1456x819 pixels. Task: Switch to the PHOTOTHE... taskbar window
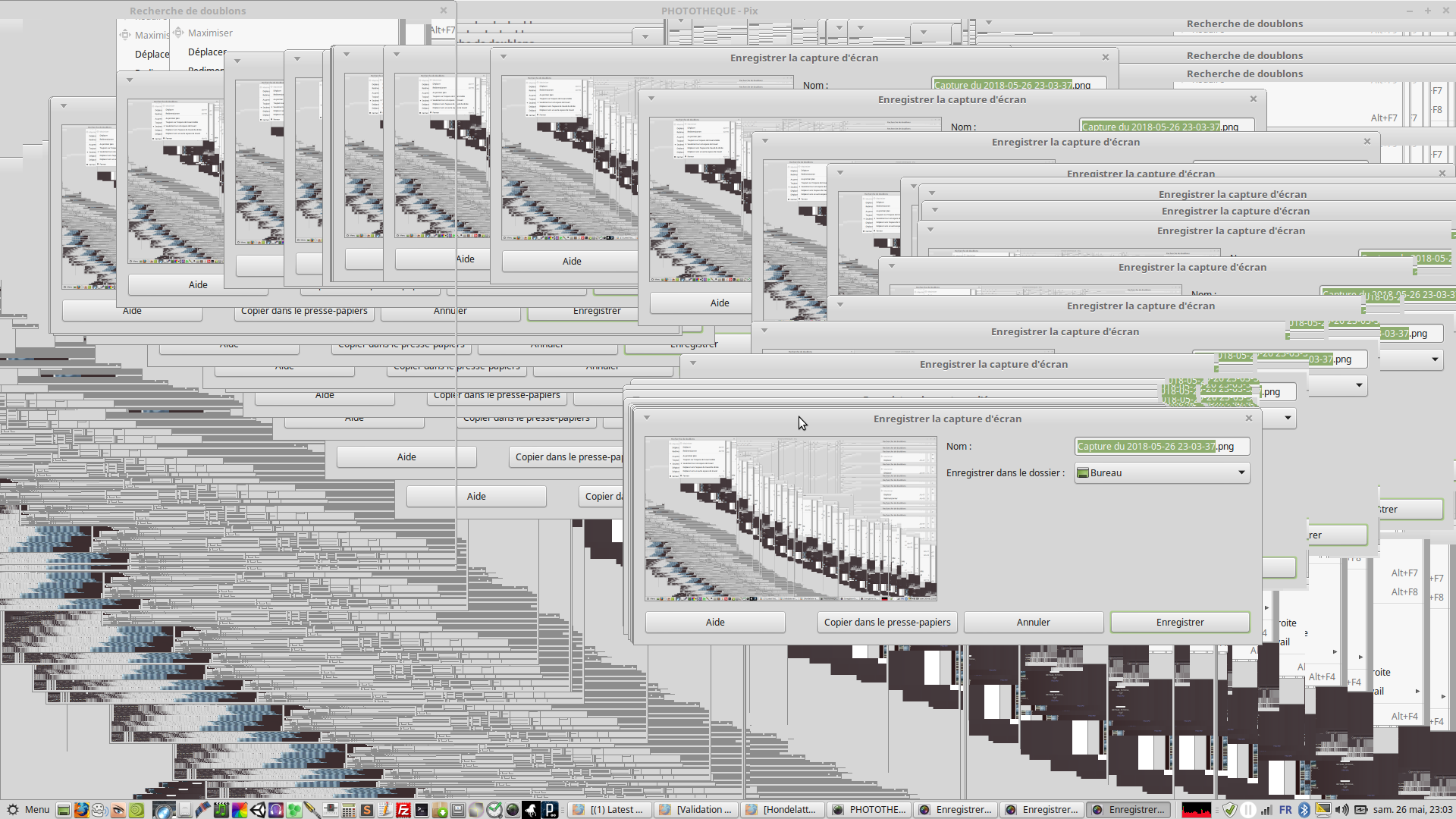coord(869,810)
